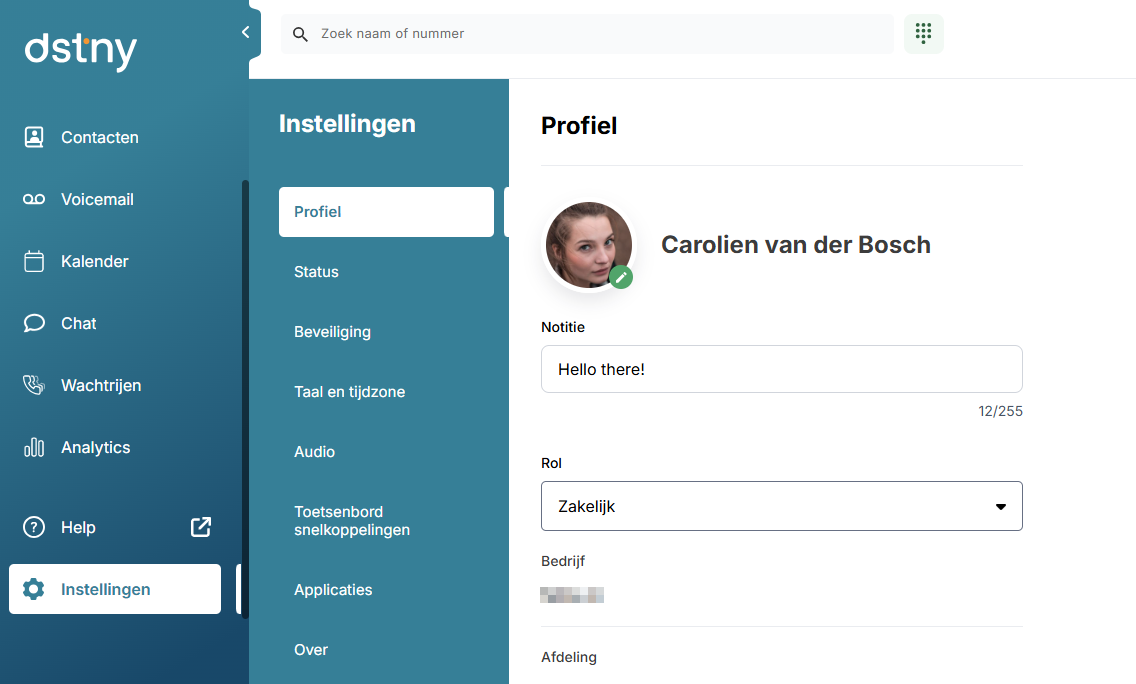This screenshot has width=1136, height=684.
Task: Collapse the sidebar with the chevron arrow
Action: pos(246,33)
